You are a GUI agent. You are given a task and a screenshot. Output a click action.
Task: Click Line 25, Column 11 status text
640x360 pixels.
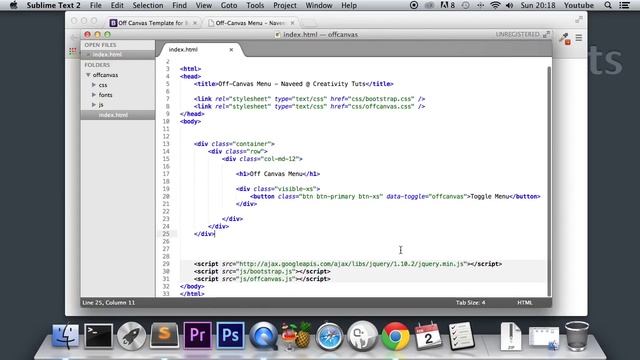[x=109, y=302]
